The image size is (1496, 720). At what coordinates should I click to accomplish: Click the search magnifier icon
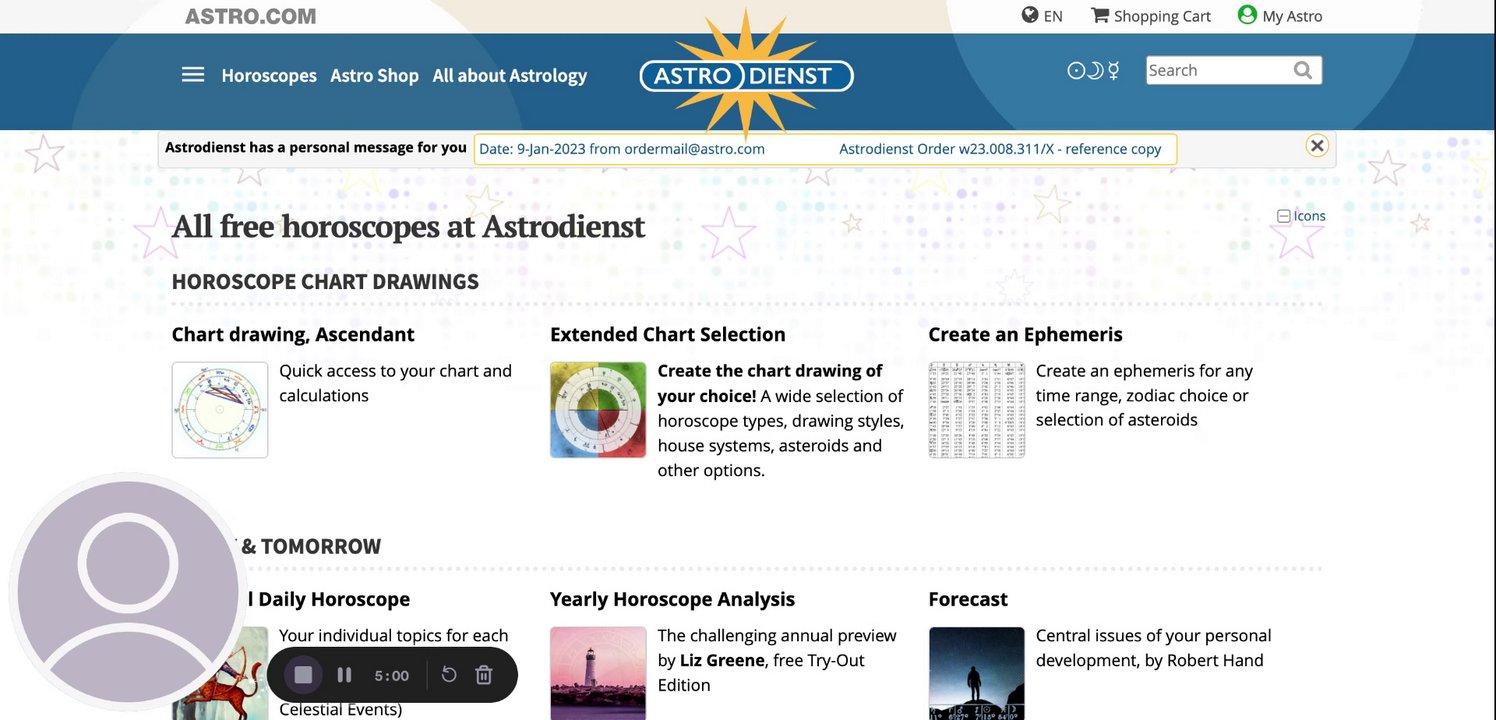pos(1302,70)
